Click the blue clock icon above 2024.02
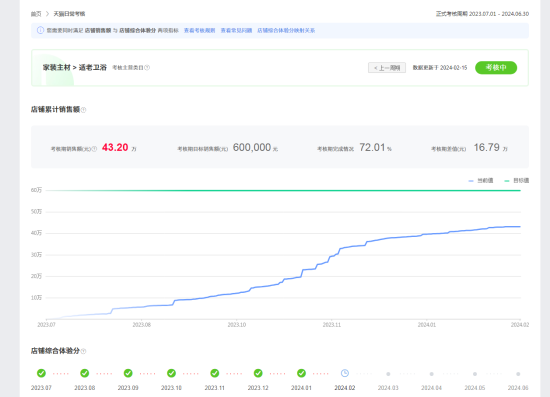 (x=345, y=373)
